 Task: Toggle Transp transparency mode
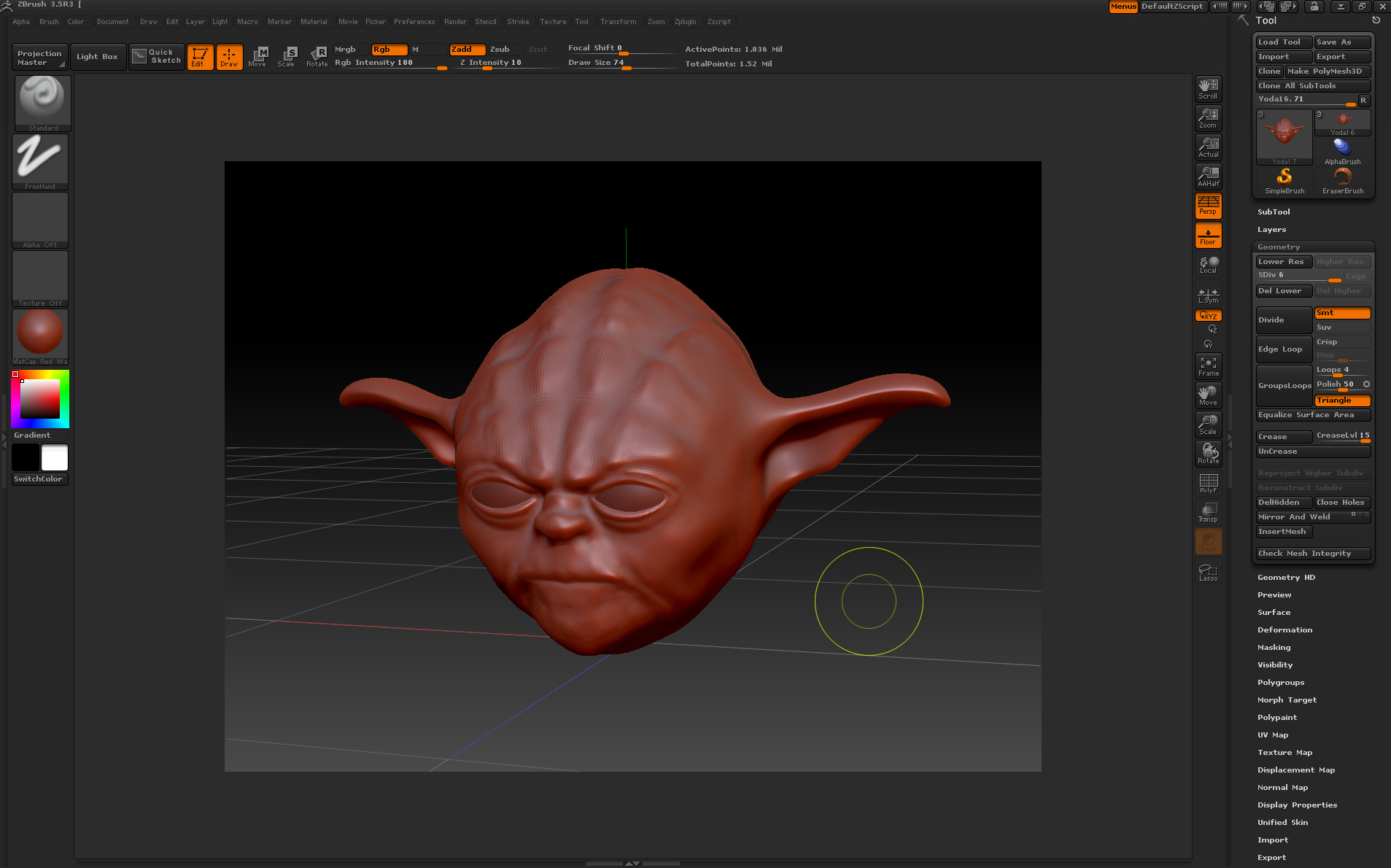(1208, 512)
